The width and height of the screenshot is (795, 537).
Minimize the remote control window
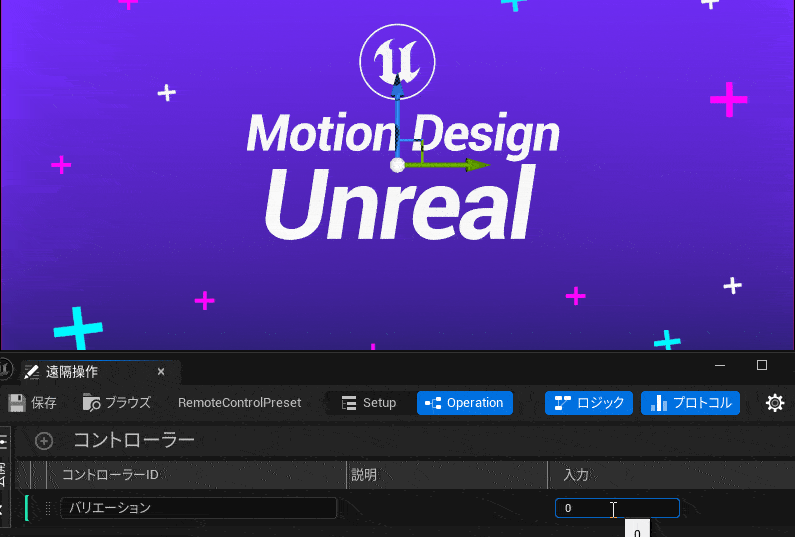pyautogui.click(x=719, y=365)
